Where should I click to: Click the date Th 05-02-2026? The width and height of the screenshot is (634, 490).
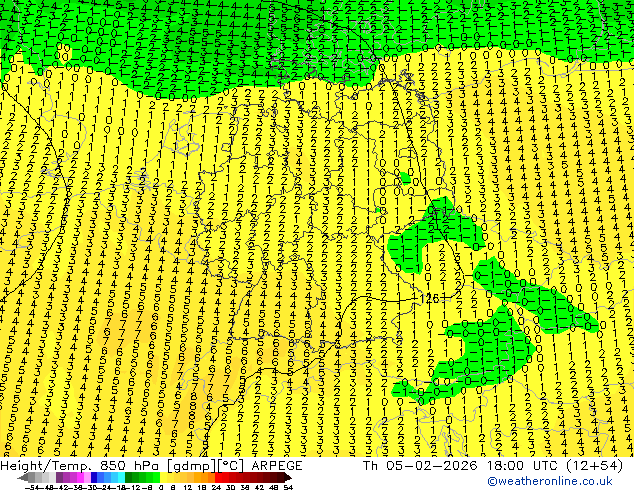tap(420, 466)
